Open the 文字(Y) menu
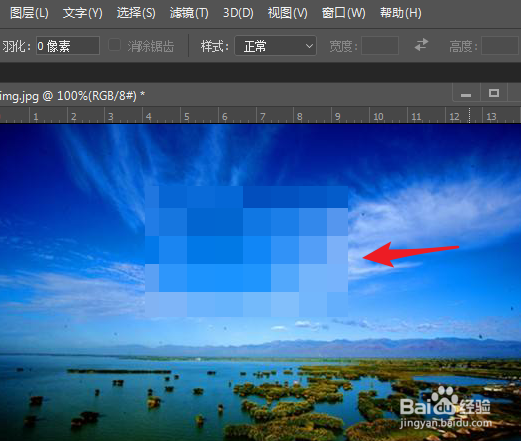This screenshot has width=521, height=441. point(83,13)
